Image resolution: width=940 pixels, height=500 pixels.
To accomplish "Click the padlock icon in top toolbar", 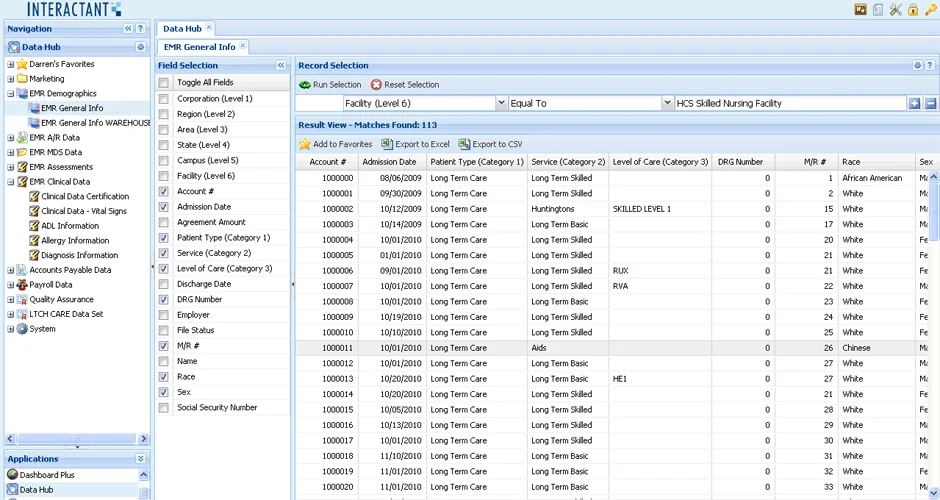I will [x=913, y=10].
